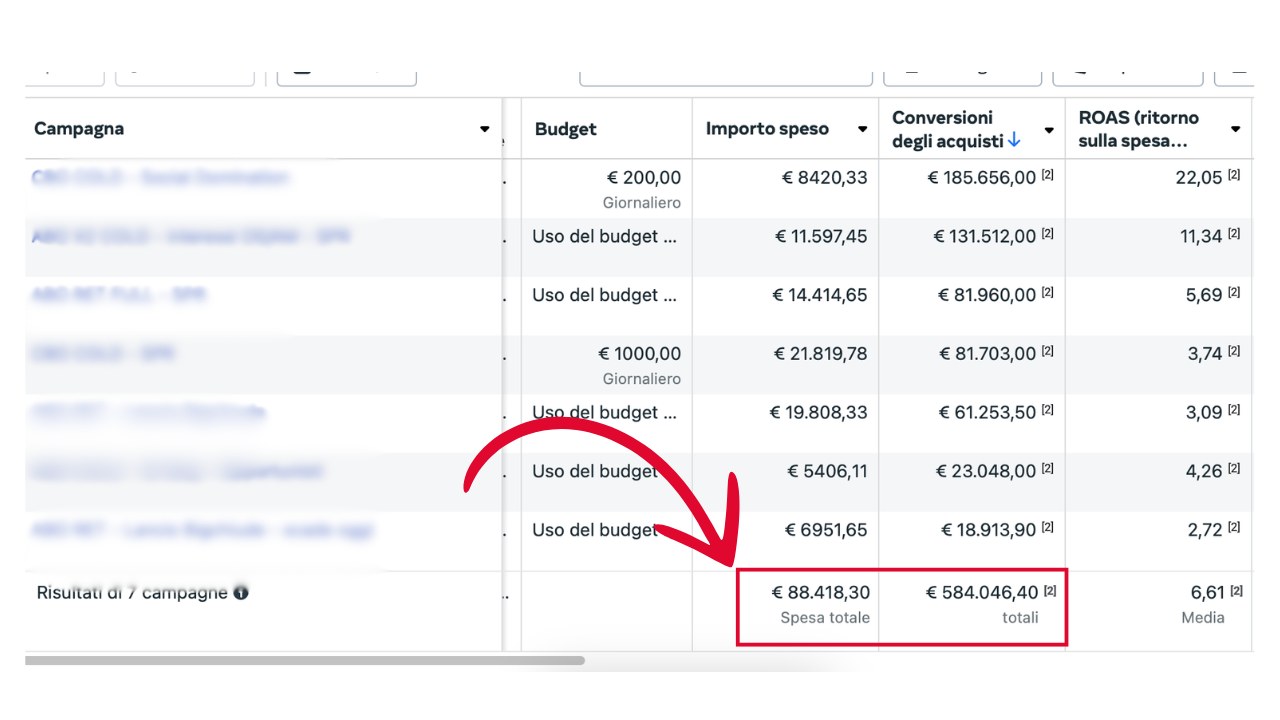Viewport: 1280px width, 720px height.
Task: Select the ROAS value 5,69
Action: click(1204, 295)
